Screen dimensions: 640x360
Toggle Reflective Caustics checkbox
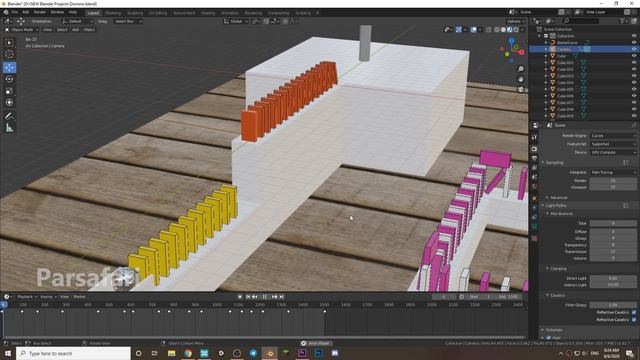(634, 312)
